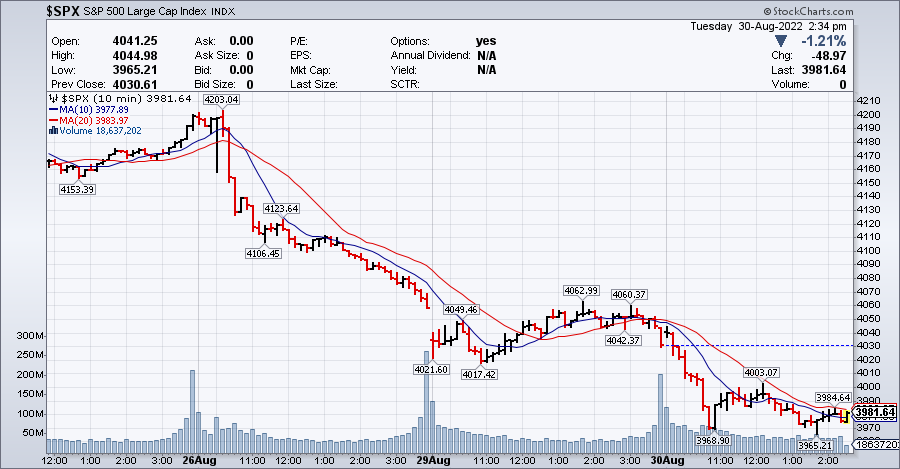Click the 4153.39 low price callout
Image resolution: width=900 pixels, height=469 pixels.
pyautogui.click(x=77, y=189)
